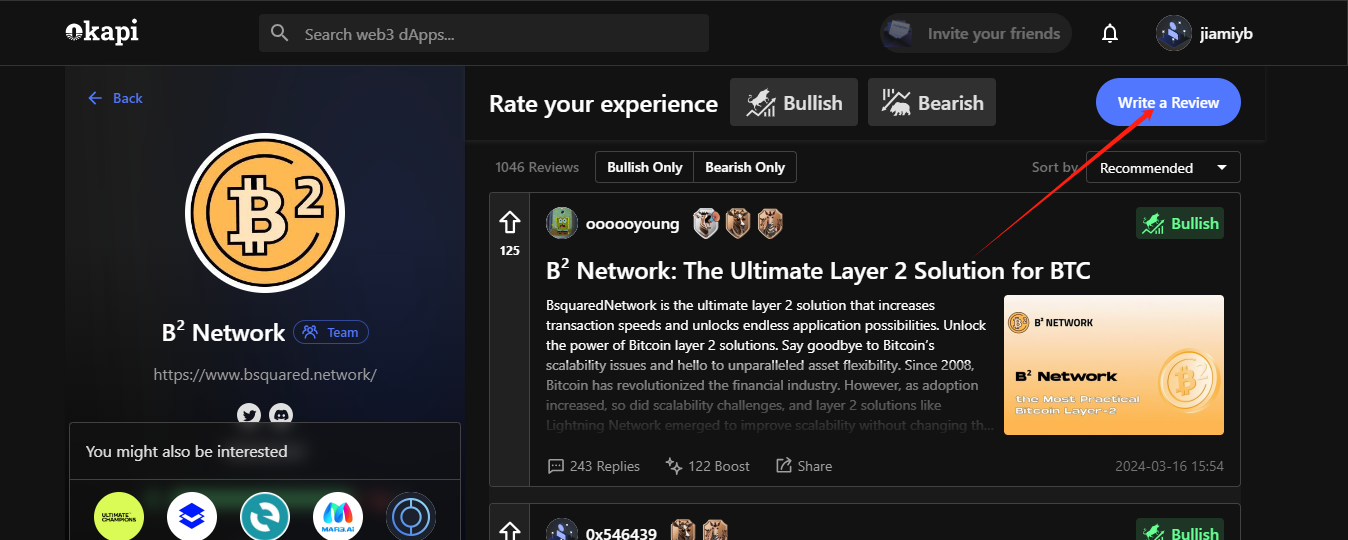The image size is (1348, 540).
Task: Upvote ooooyoung's review
Action: [510, 222]
